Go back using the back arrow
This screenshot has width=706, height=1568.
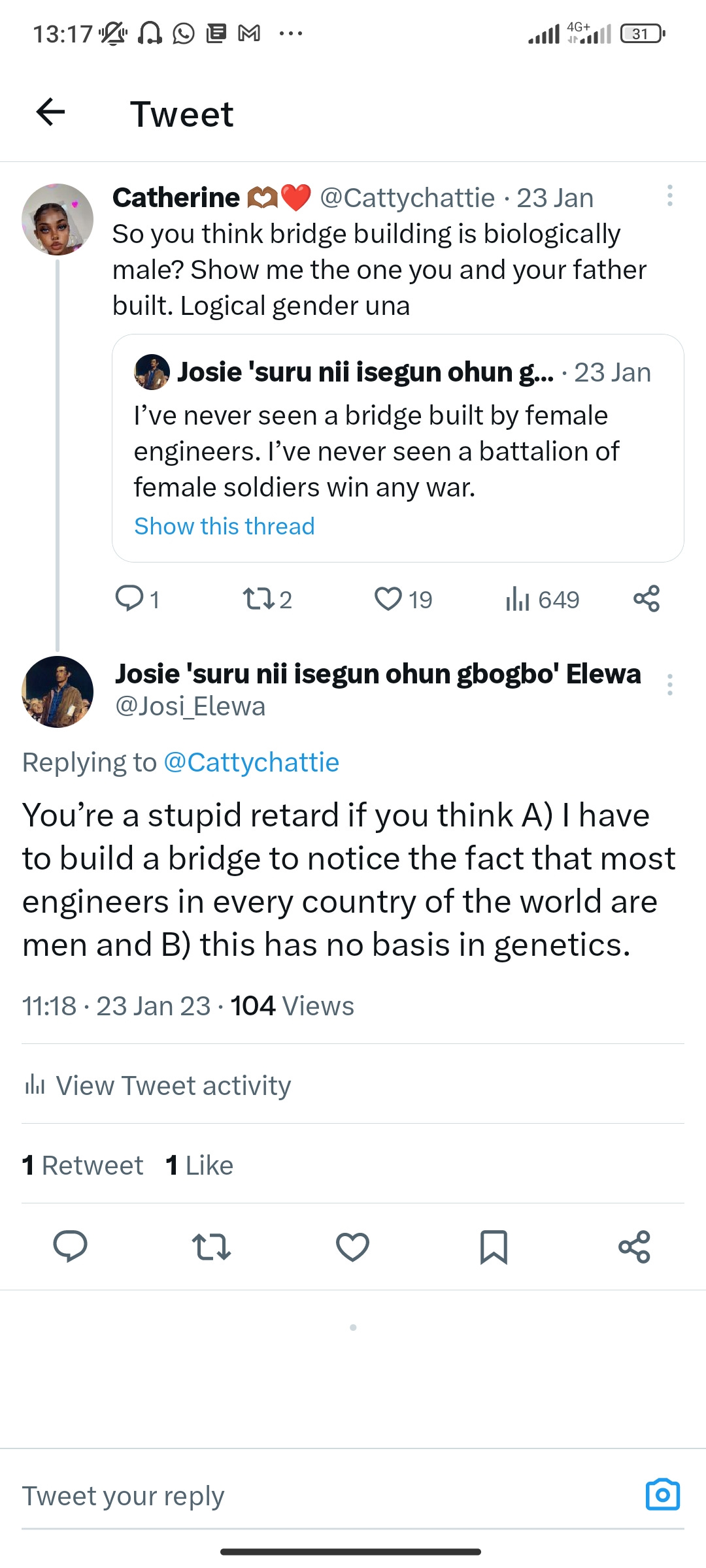point(49,114)
